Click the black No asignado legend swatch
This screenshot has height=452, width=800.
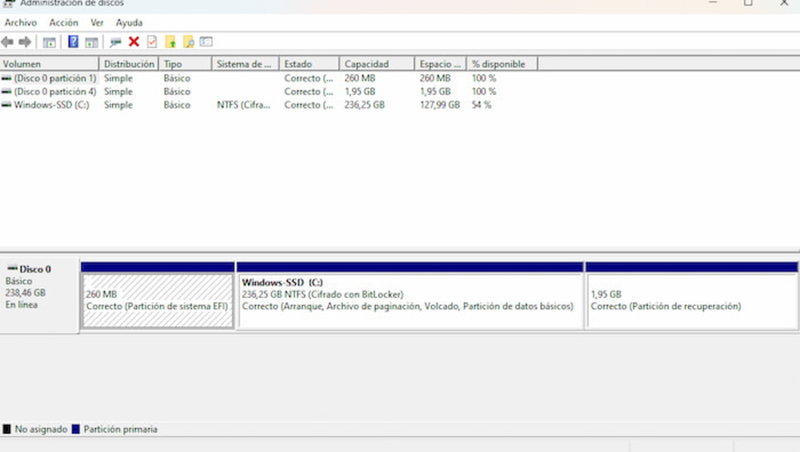tap(7, 429)
